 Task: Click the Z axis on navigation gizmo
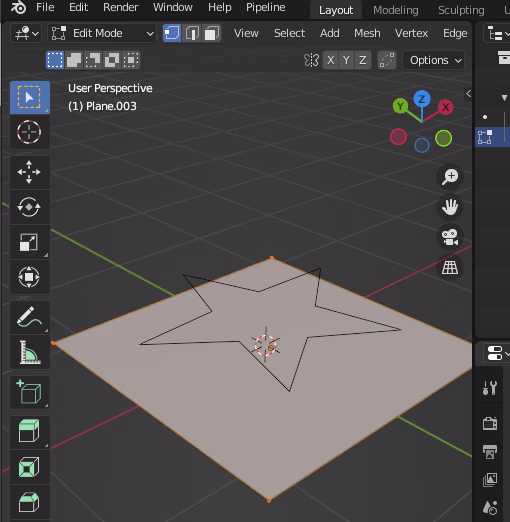pos(422,99)
